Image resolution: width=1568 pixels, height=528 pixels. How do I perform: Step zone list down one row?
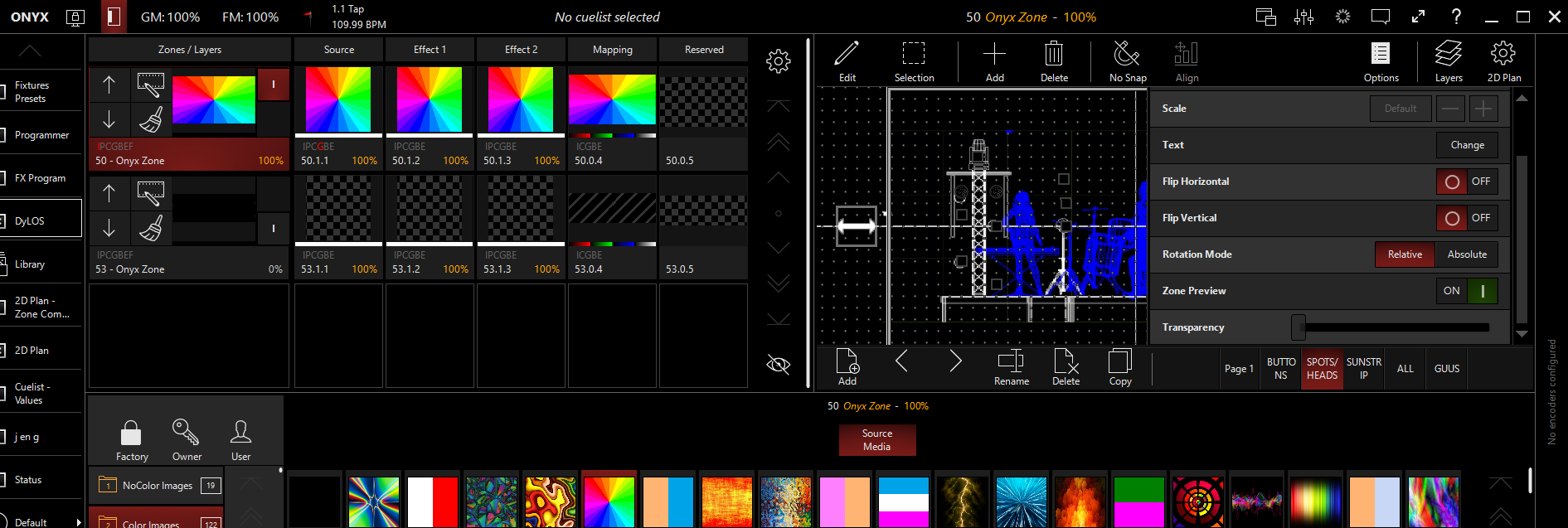778,248
